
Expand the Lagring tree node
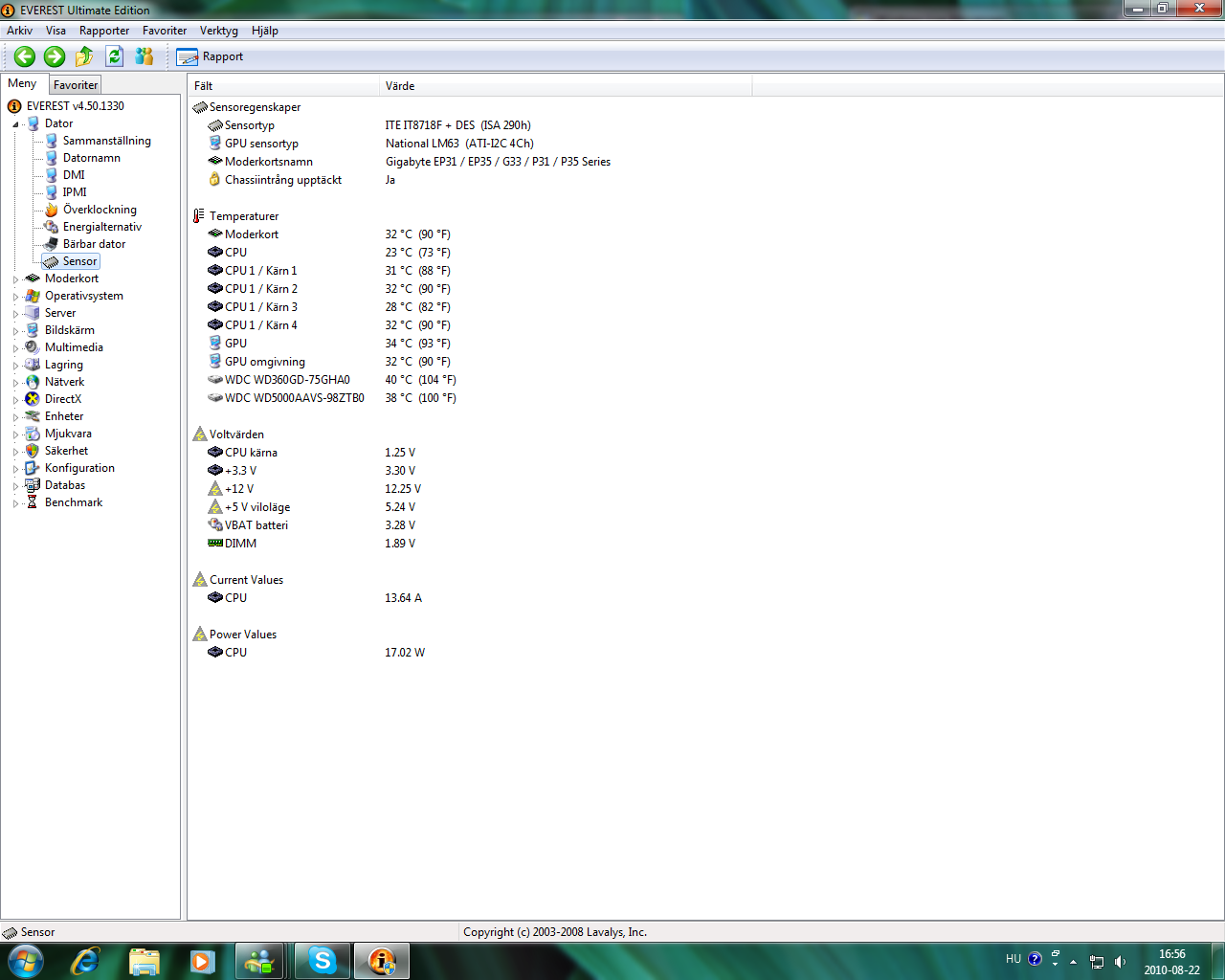click(x=15, y=366)
